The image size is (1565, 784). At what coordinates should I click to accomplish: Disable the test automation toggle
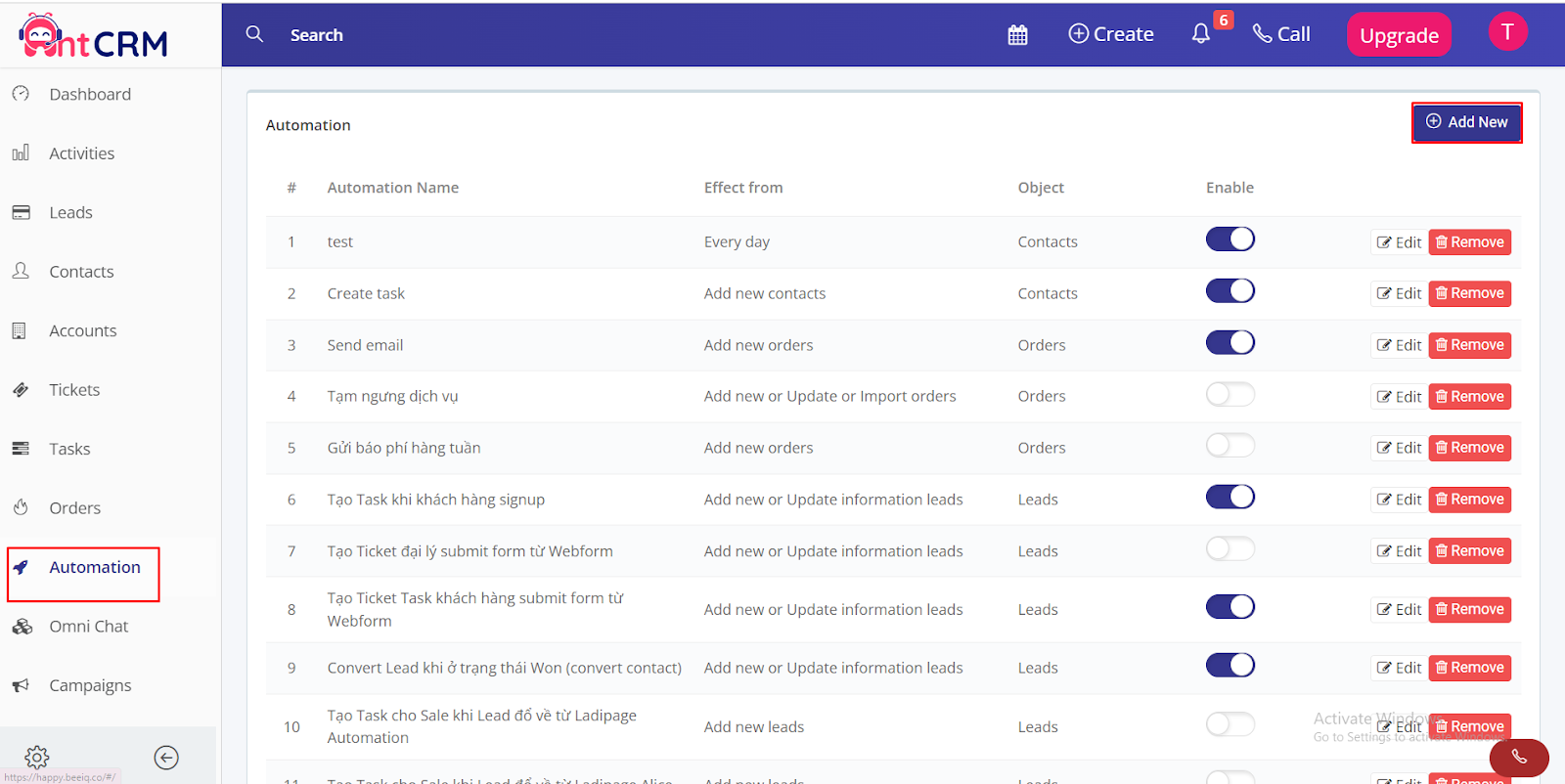1230,240
